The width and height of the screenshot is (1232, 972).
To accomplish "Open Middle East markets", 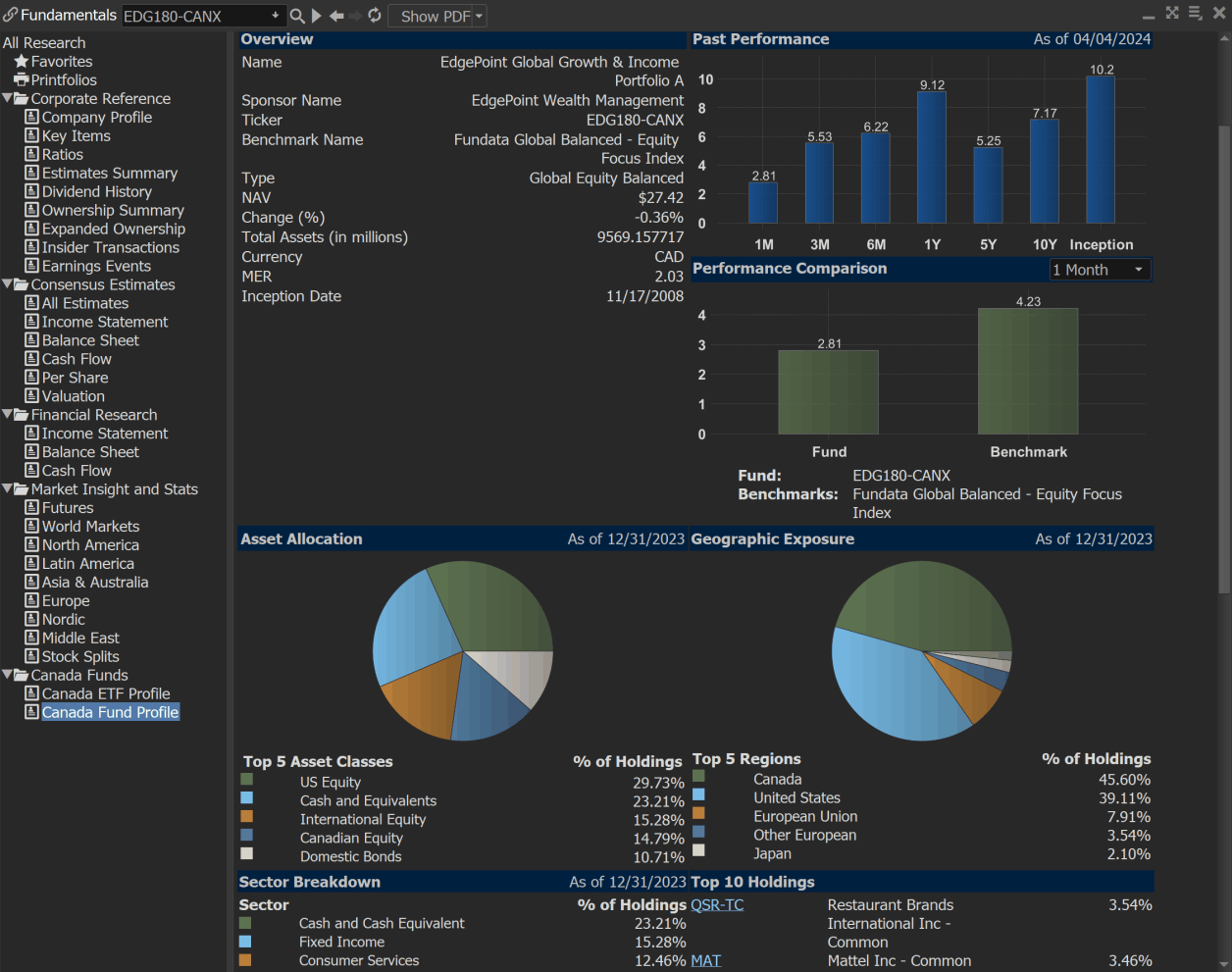I will 80,638.
